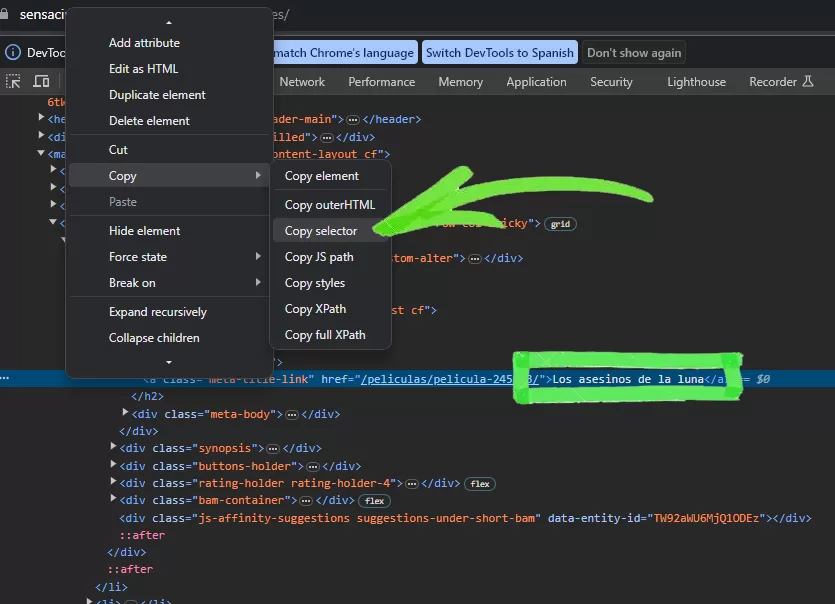835x604 pixels.
Task: Switch to the Application tab
Action: [x=536, y=81]
